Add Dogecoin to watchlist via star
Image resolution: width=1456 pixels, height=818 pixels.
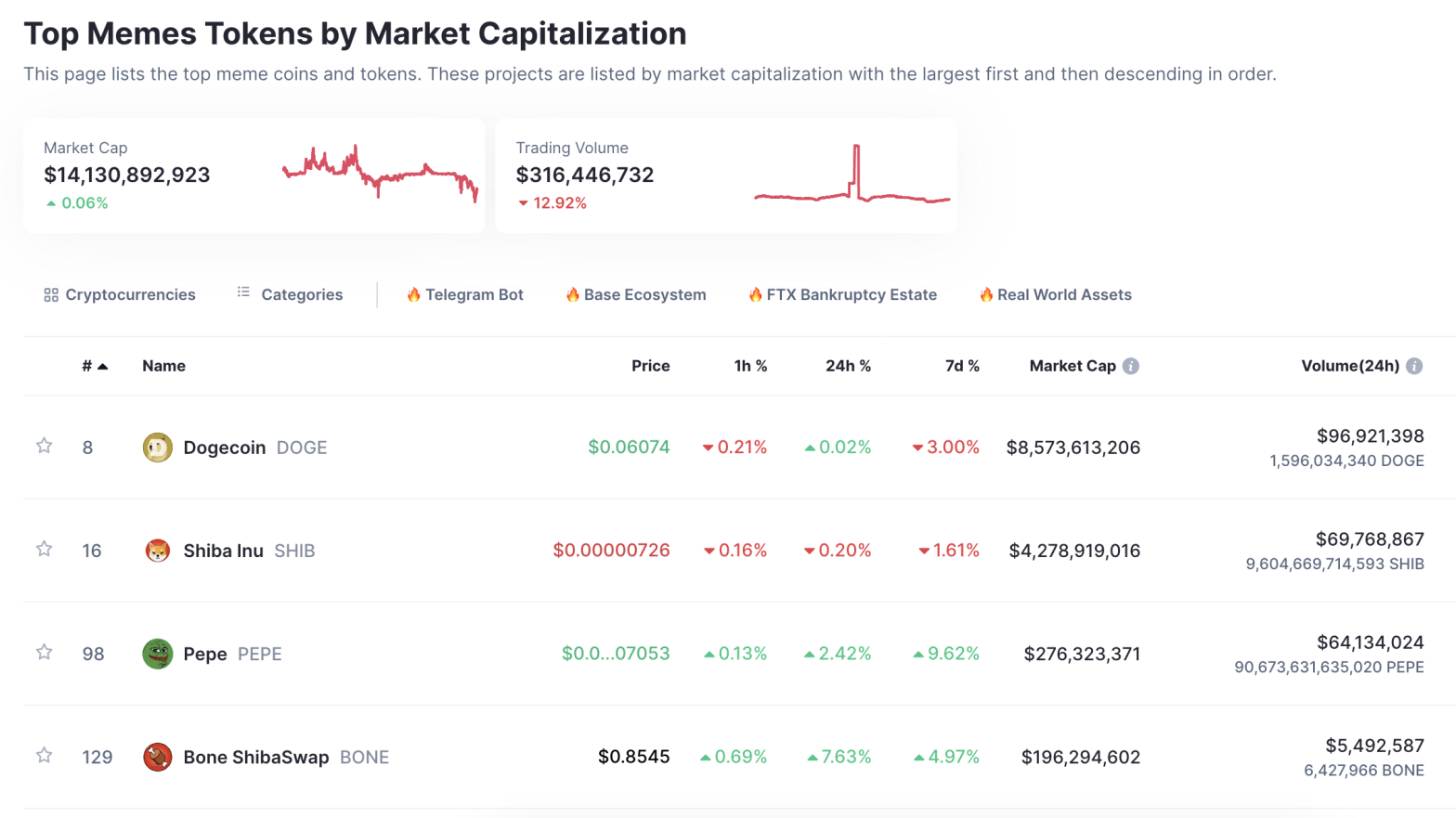44,447
